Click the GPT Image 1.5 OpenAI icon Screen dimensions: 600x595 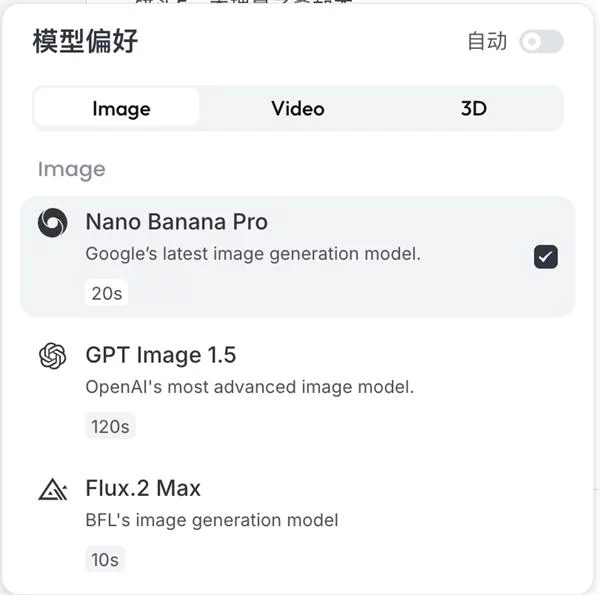tap(52, 355)
